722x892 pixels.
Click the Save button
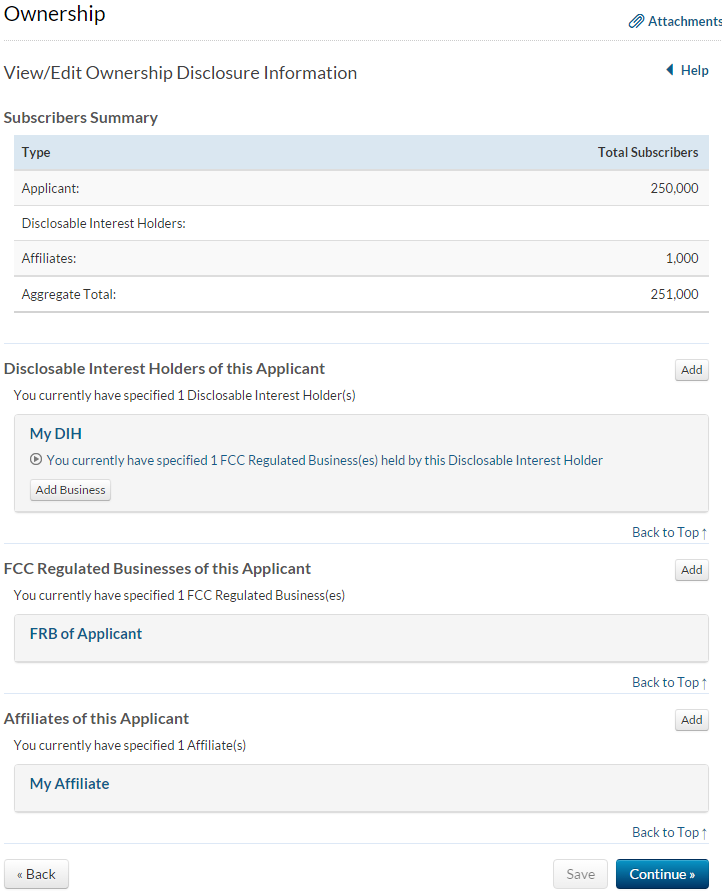pos(580,874)
